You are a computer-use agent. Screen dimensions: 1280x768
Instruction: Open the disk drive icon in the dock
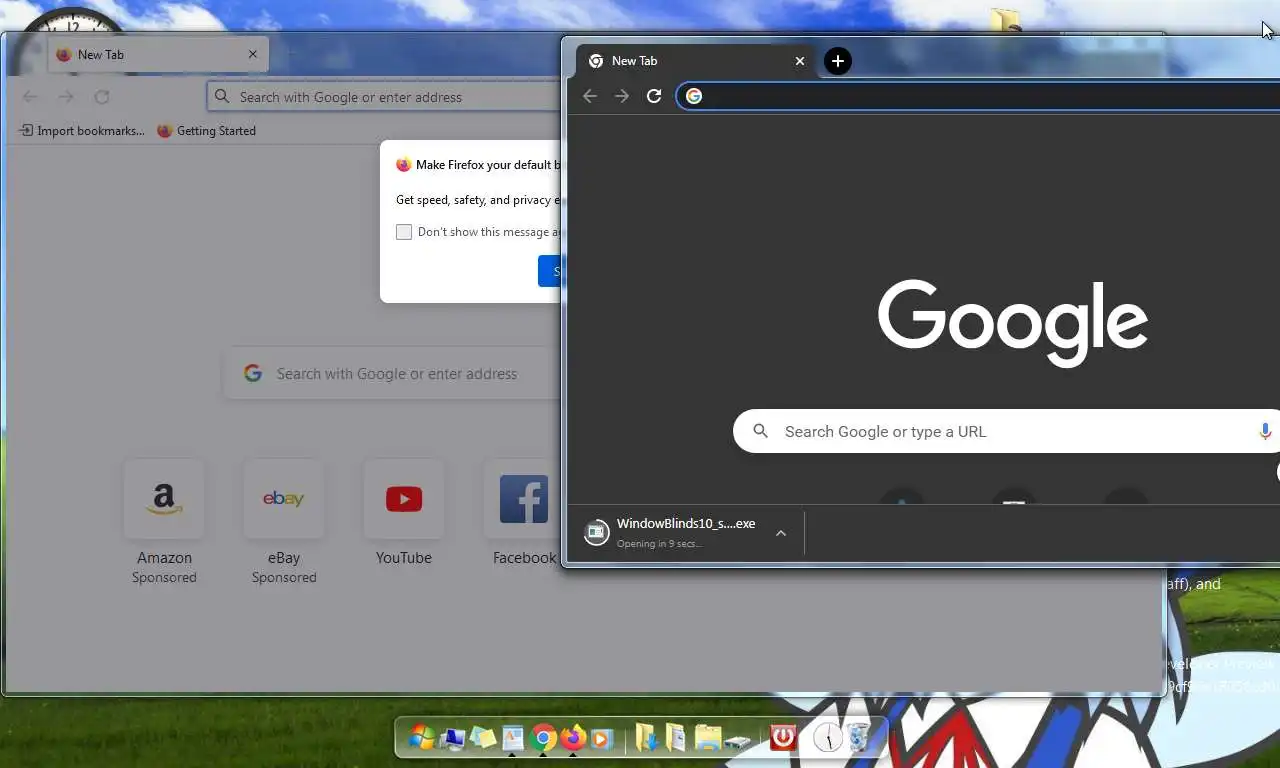click(738, 742)
